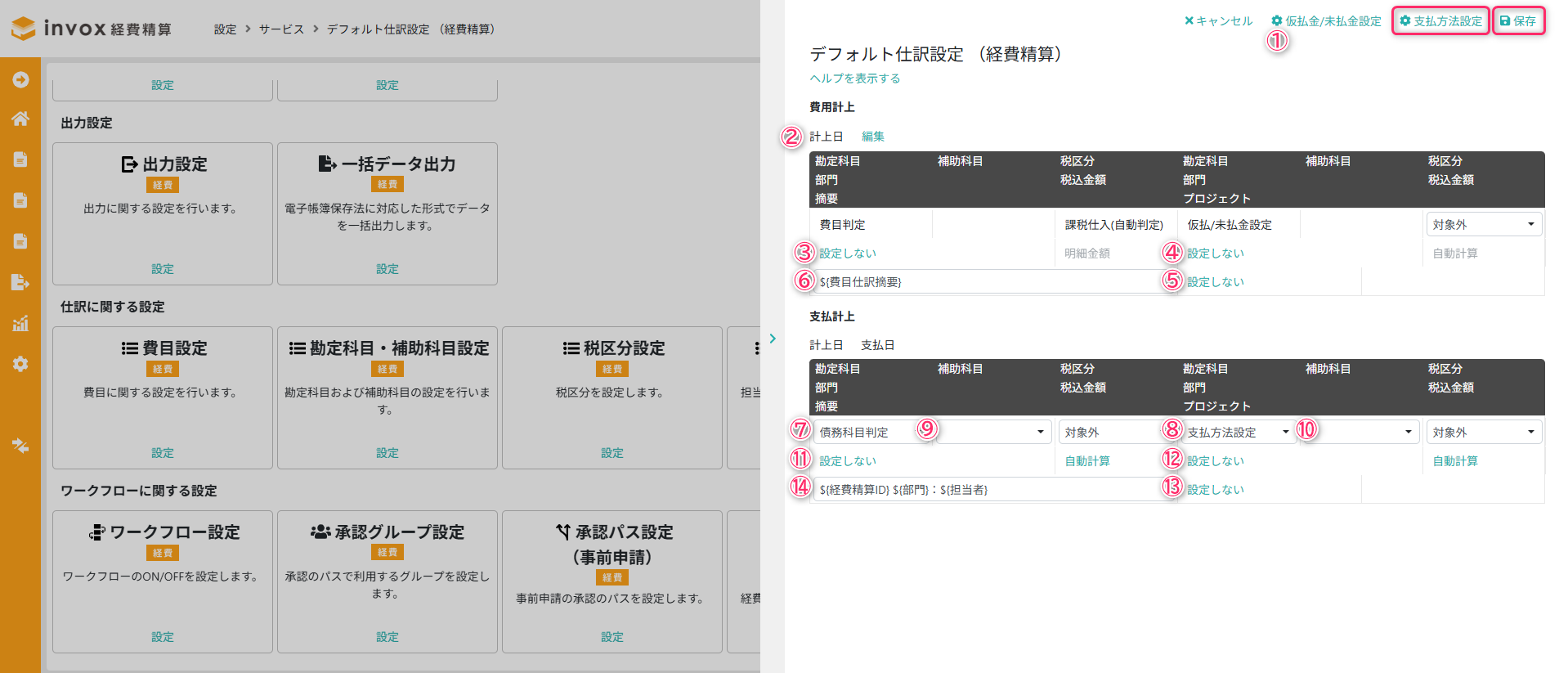Click 設定 in the breadcrumb
The width and height of the screenshot is (1568, 673).
(225, 29)
